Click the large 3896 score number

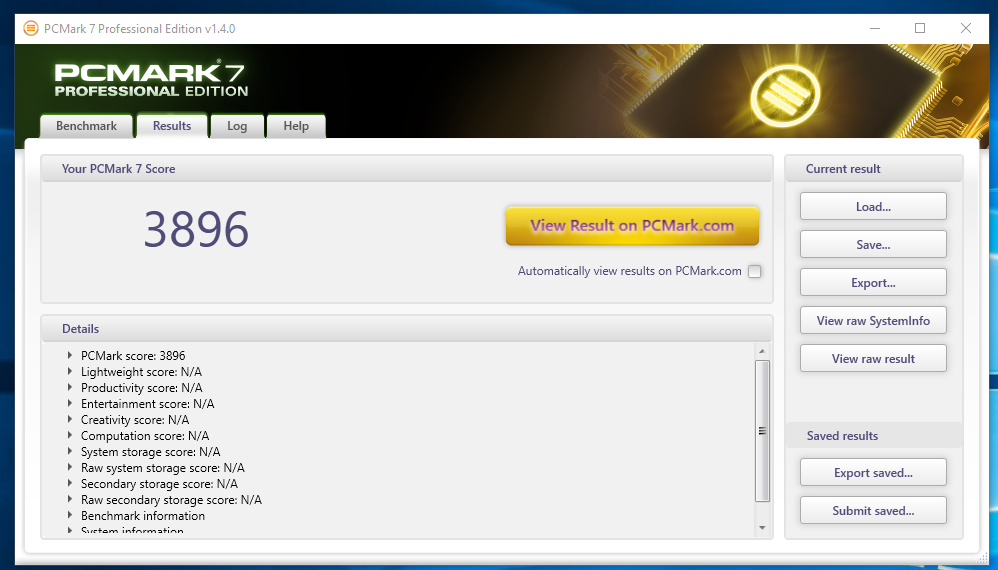click(x=196, y=229)
